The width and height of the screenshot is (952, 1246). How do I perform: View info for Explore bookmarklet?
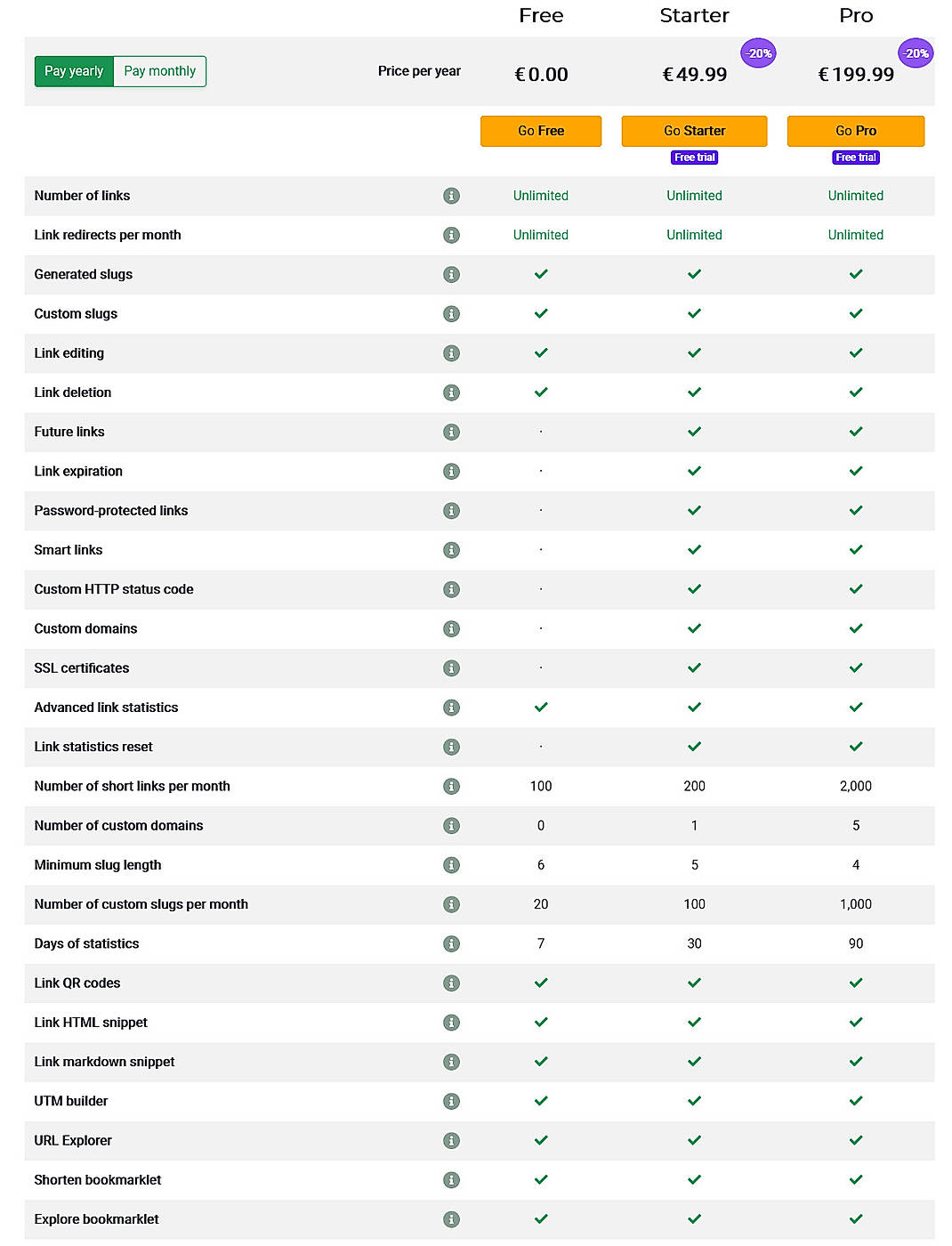coord(451,1218)
